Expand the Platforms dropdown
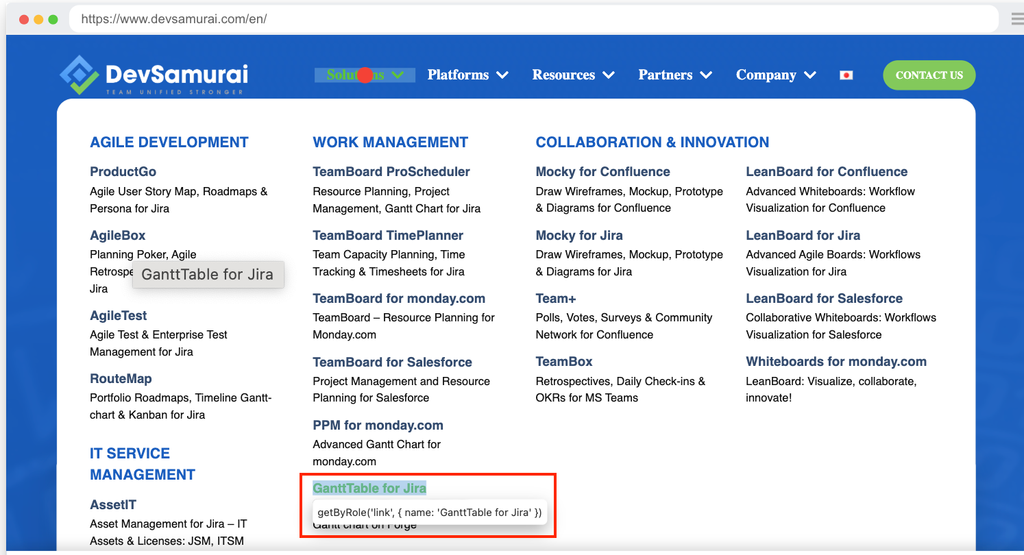1024x555 pixels. pos(468,75)
